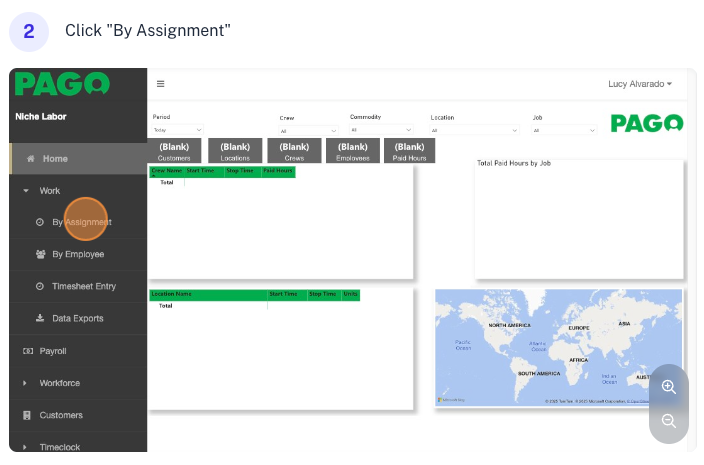
Task: Select By Assignment in the sidebar
Action: pos(81,222)
